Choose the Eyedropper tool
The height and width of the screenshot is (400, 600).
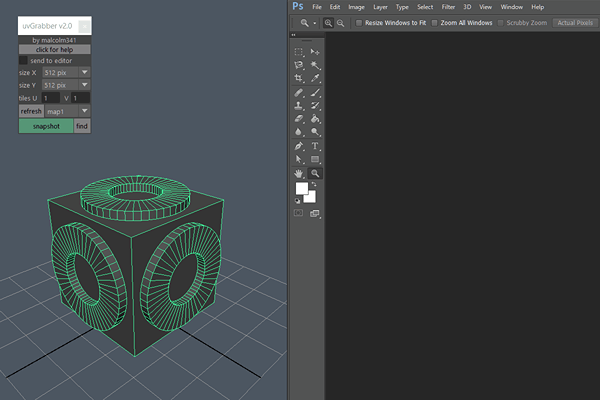pyautogui.click(x=315, y=78)
